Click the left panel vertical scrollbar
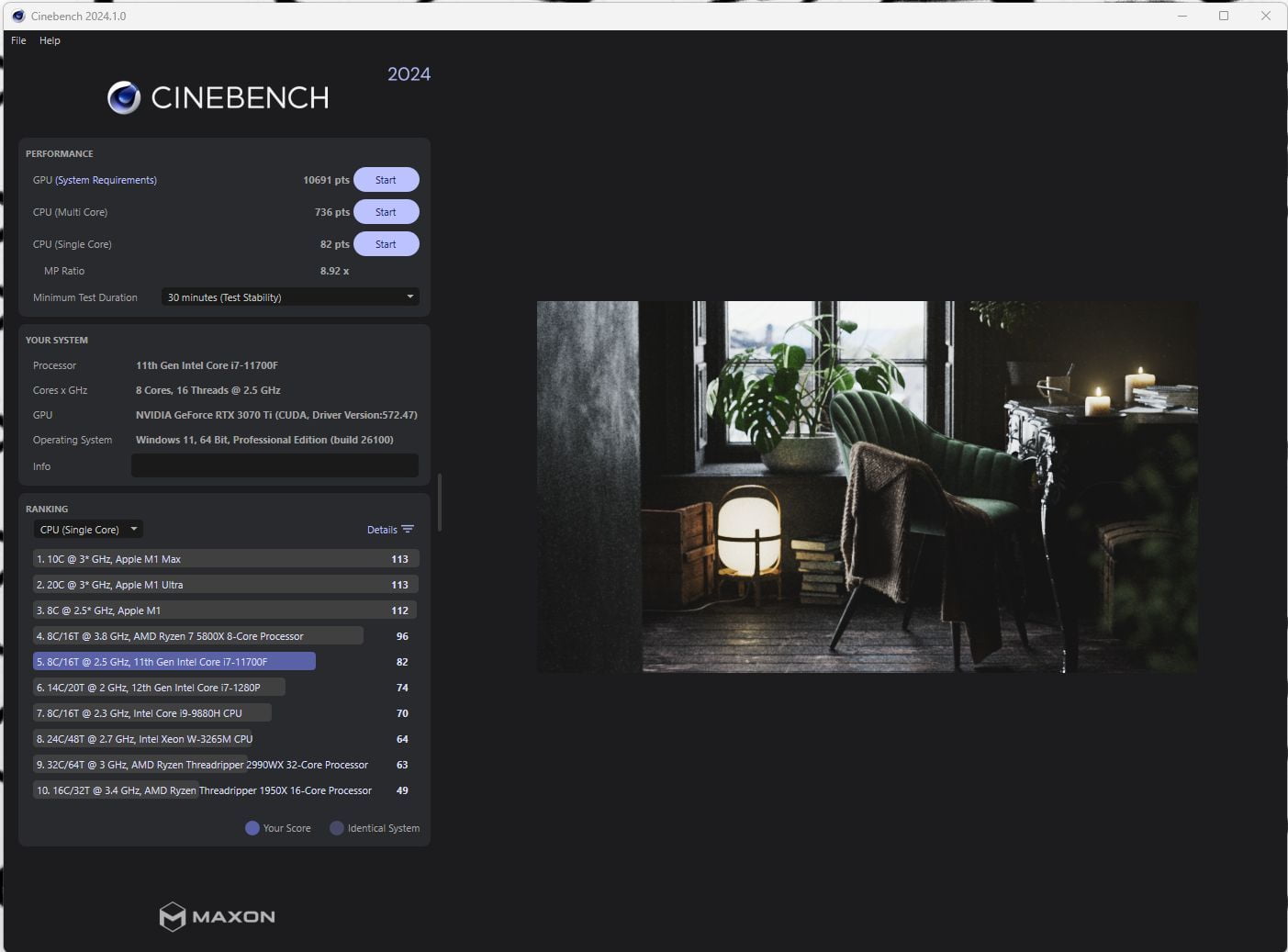This screenshot has height=952, width=1288. [440, 502]
